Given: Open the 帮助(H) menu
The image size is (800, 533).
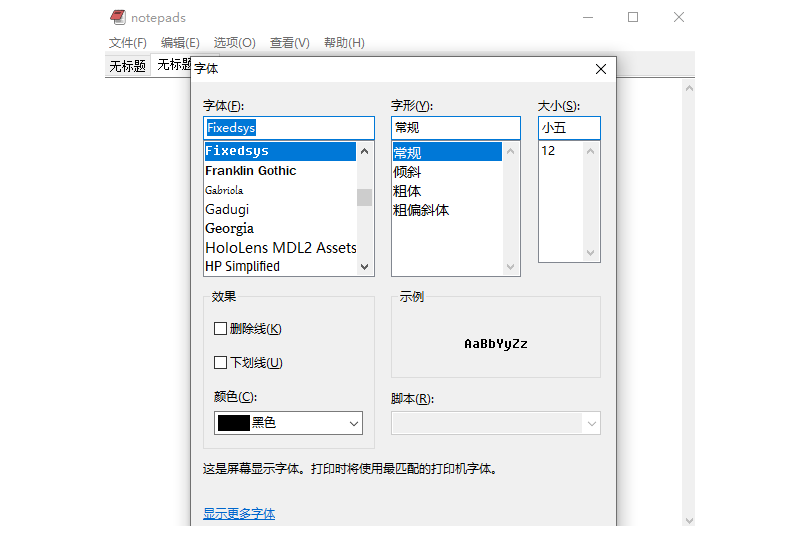Looking at the screenshot, I should click(344, 43).
